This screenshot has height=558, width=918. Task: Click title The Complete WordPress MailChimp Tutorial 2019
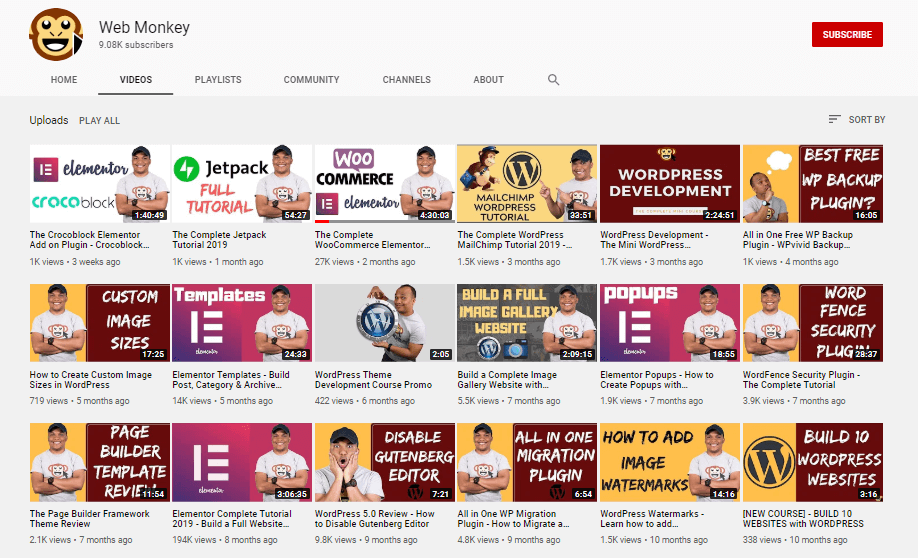click(x=515, y=239)
